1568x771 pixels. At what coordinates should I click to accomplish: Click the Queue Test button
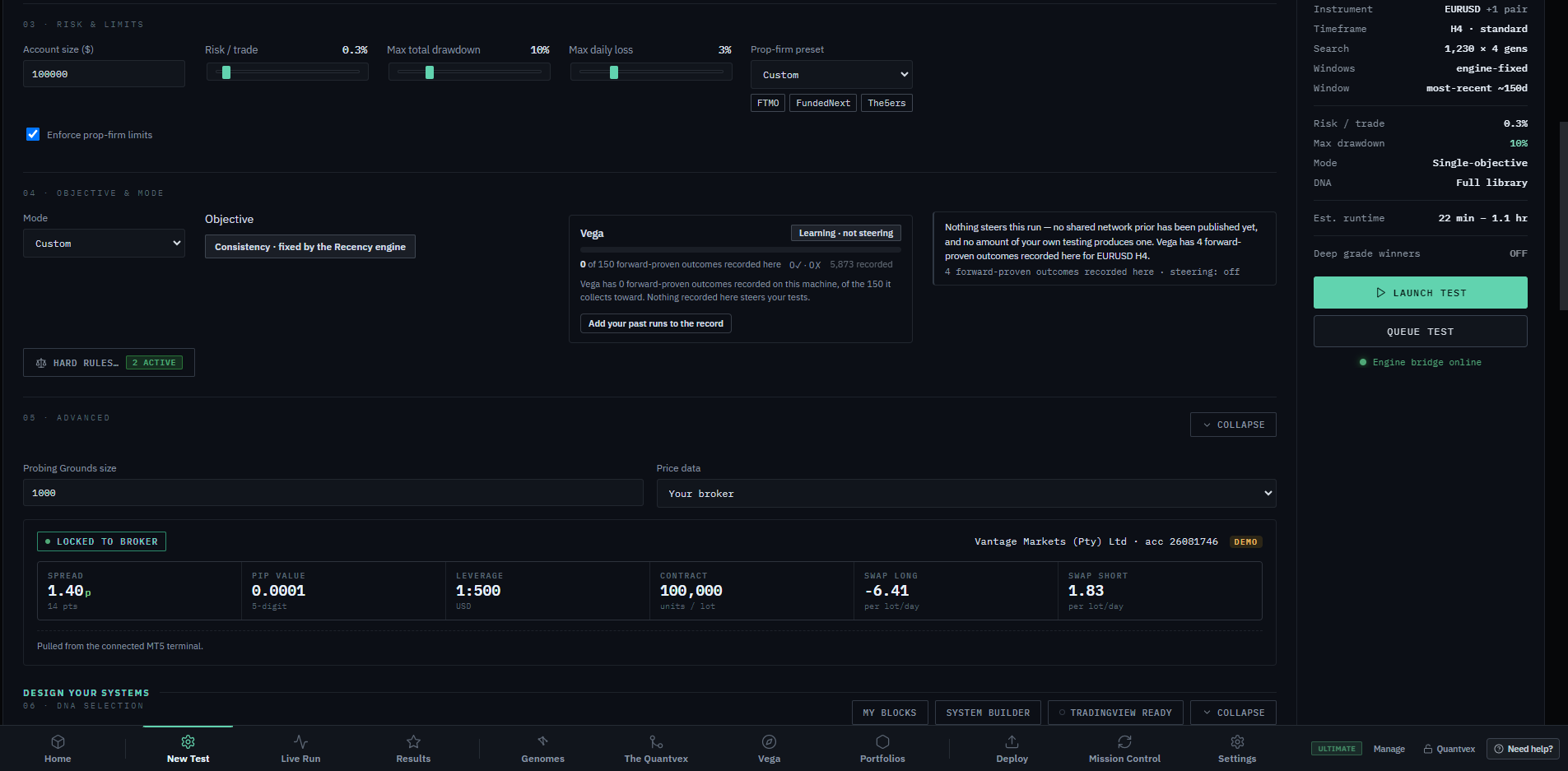pyautogui.click(x=1420, y=332)
